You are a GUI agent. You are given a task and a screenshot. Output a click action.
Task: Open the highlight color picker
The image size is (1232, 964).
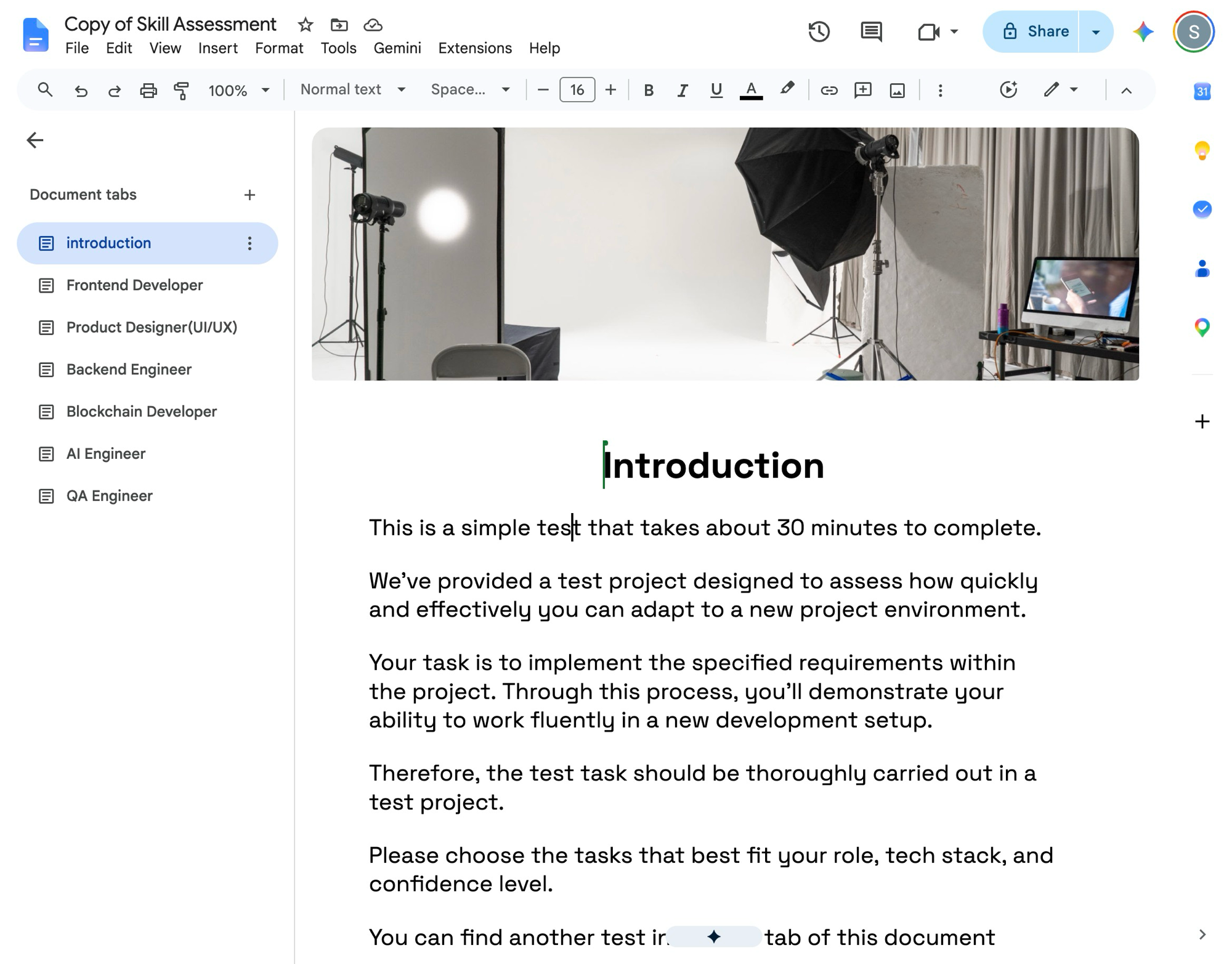787,90
